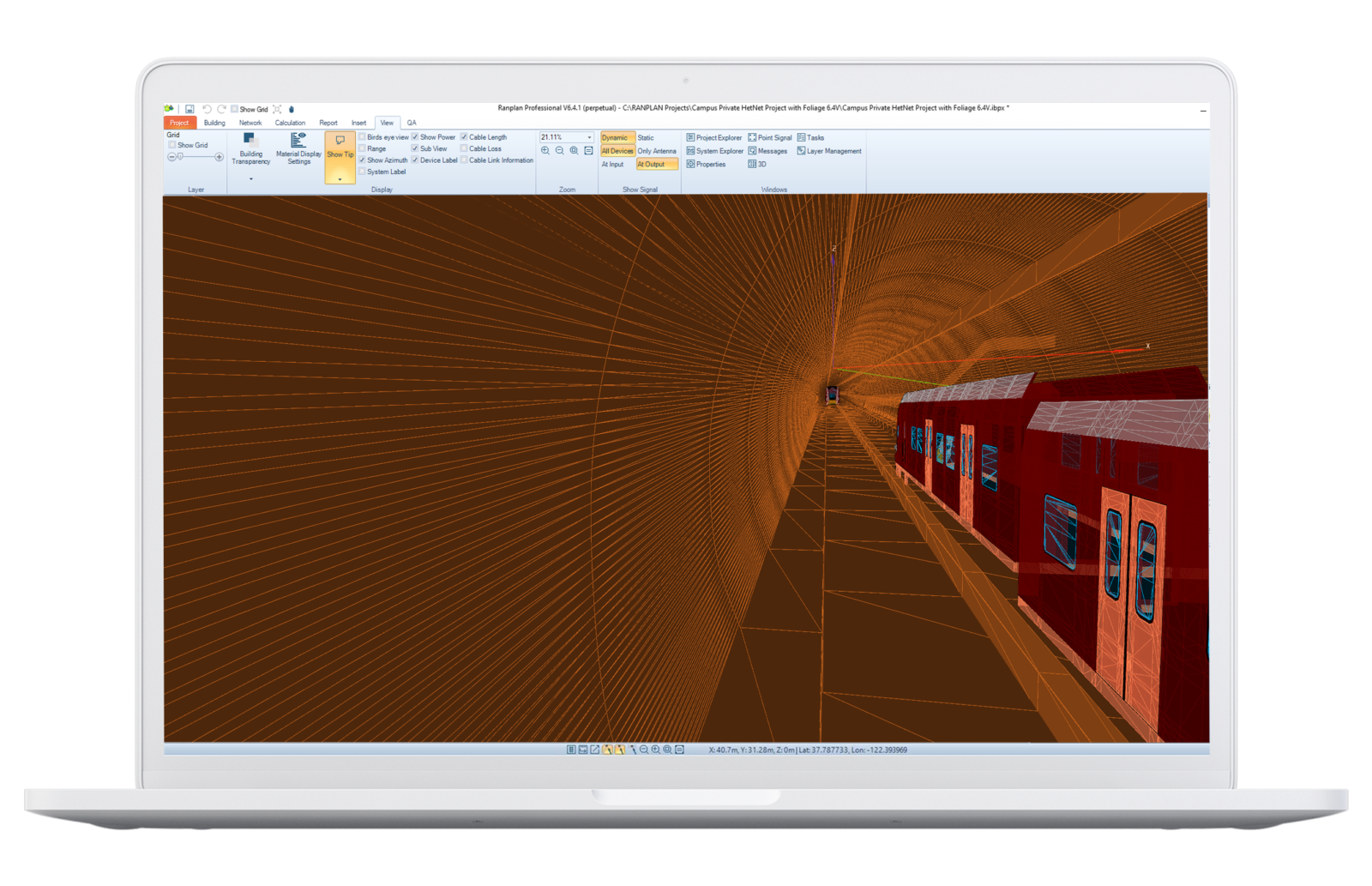
Task: Check Show Grid in the Layer group
Action: point(172,145)
